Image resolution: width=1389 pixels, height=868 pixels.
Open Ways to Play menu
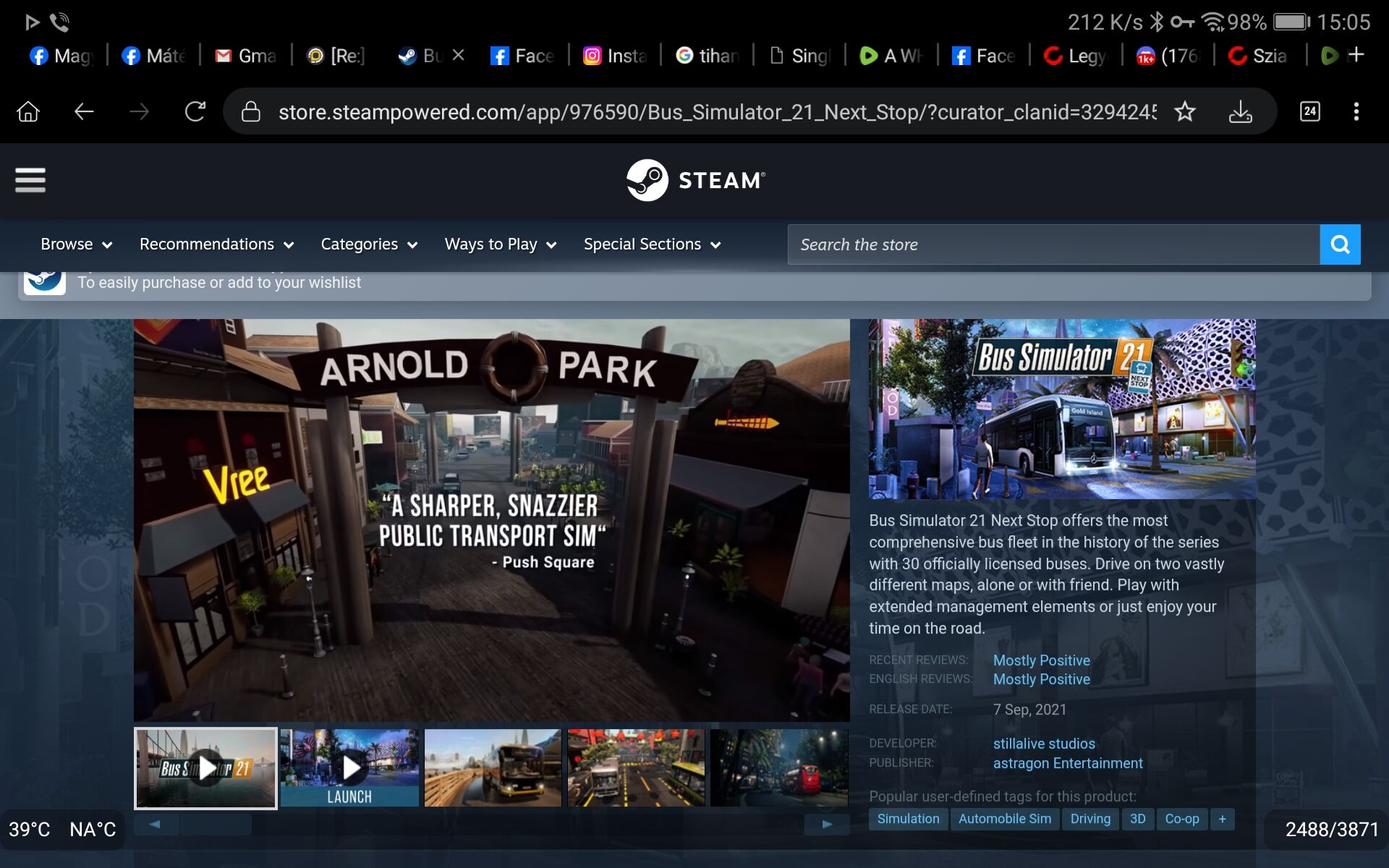click(x=500, y=244)
